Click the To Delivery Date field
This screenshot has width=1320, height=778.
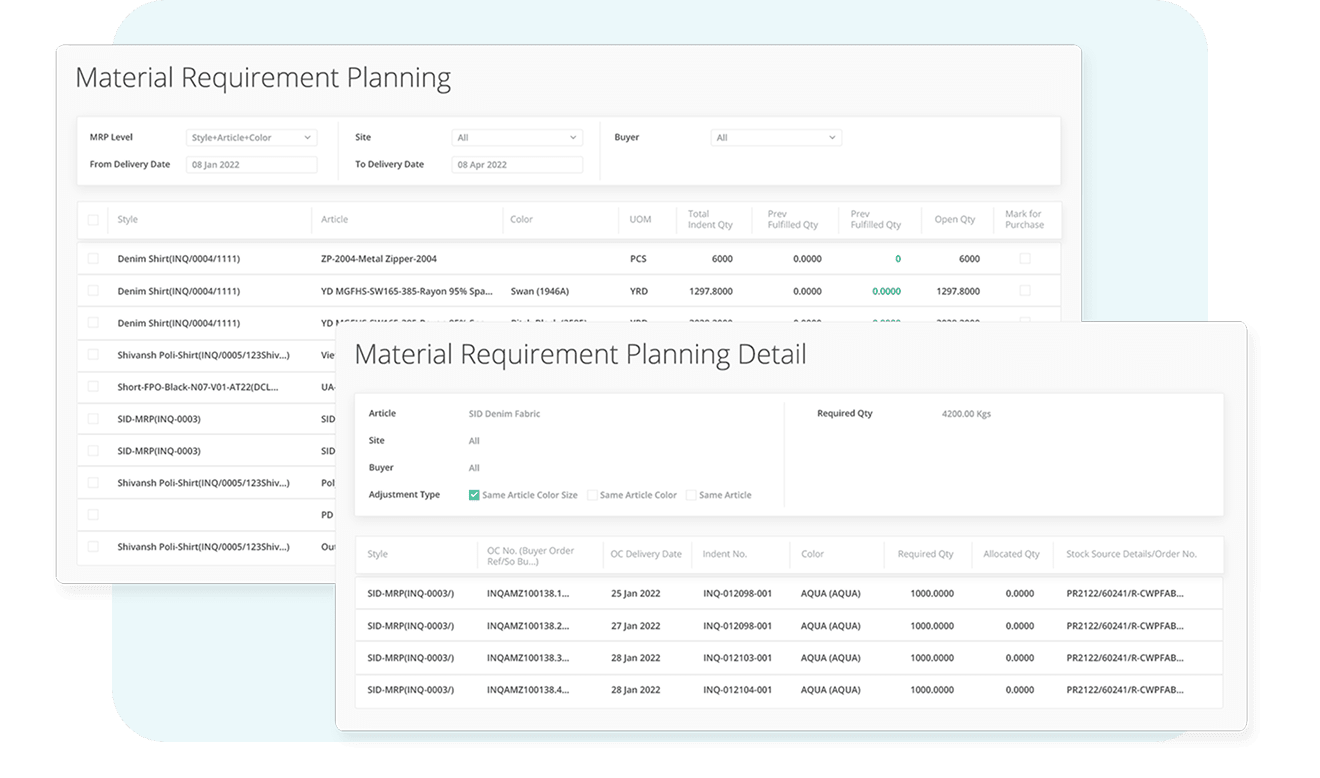(517, 165)
